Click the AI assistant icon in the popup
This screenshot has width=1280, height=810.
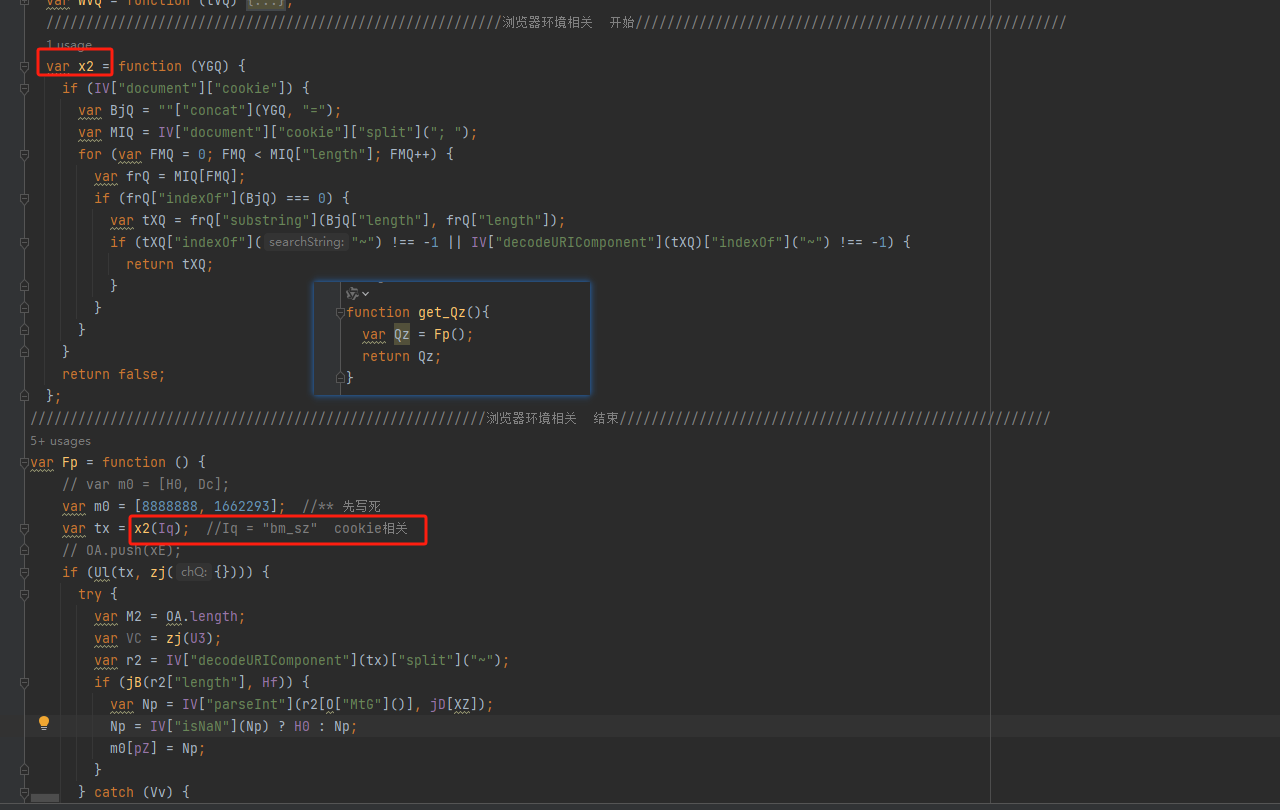coord(352,293)
